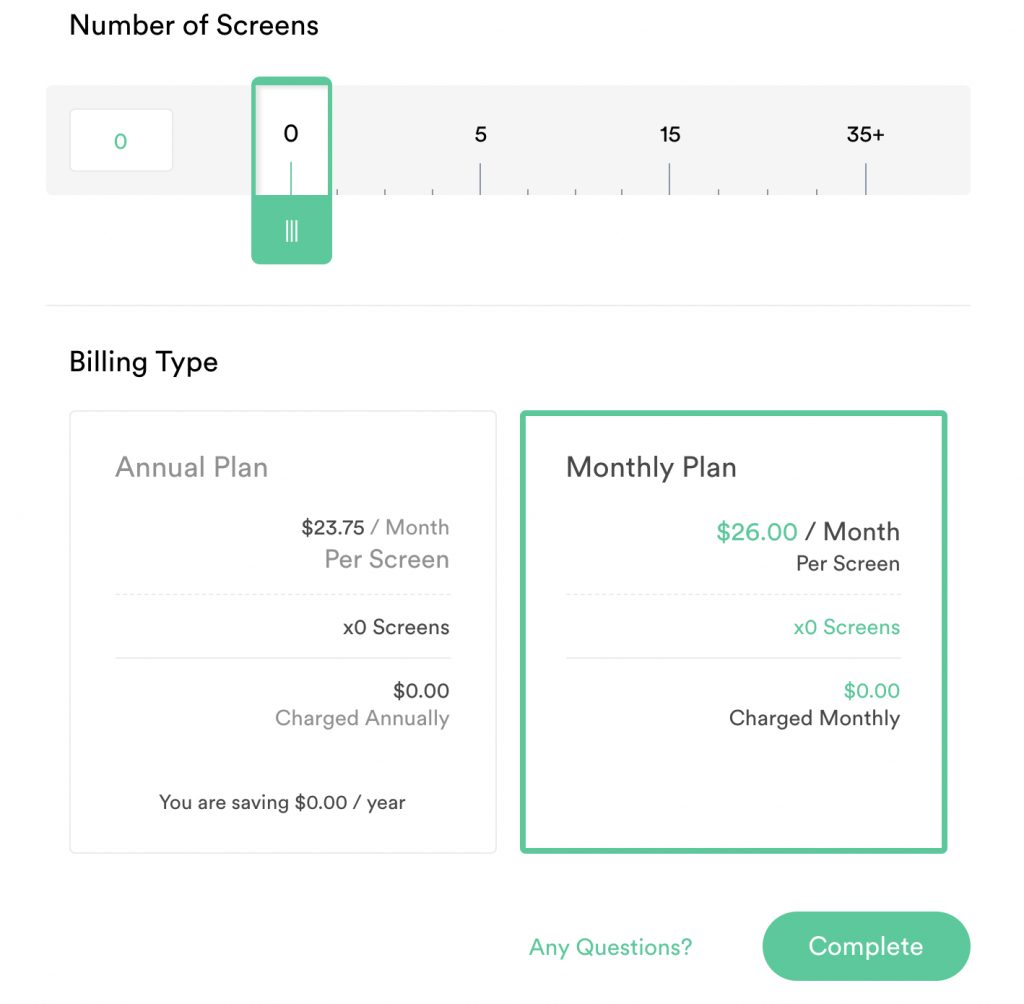The height and width of the screenshot is (1004, 1024).
Task: Click the Per Screen label in Monthly Plan
Action: click(849, 563)
